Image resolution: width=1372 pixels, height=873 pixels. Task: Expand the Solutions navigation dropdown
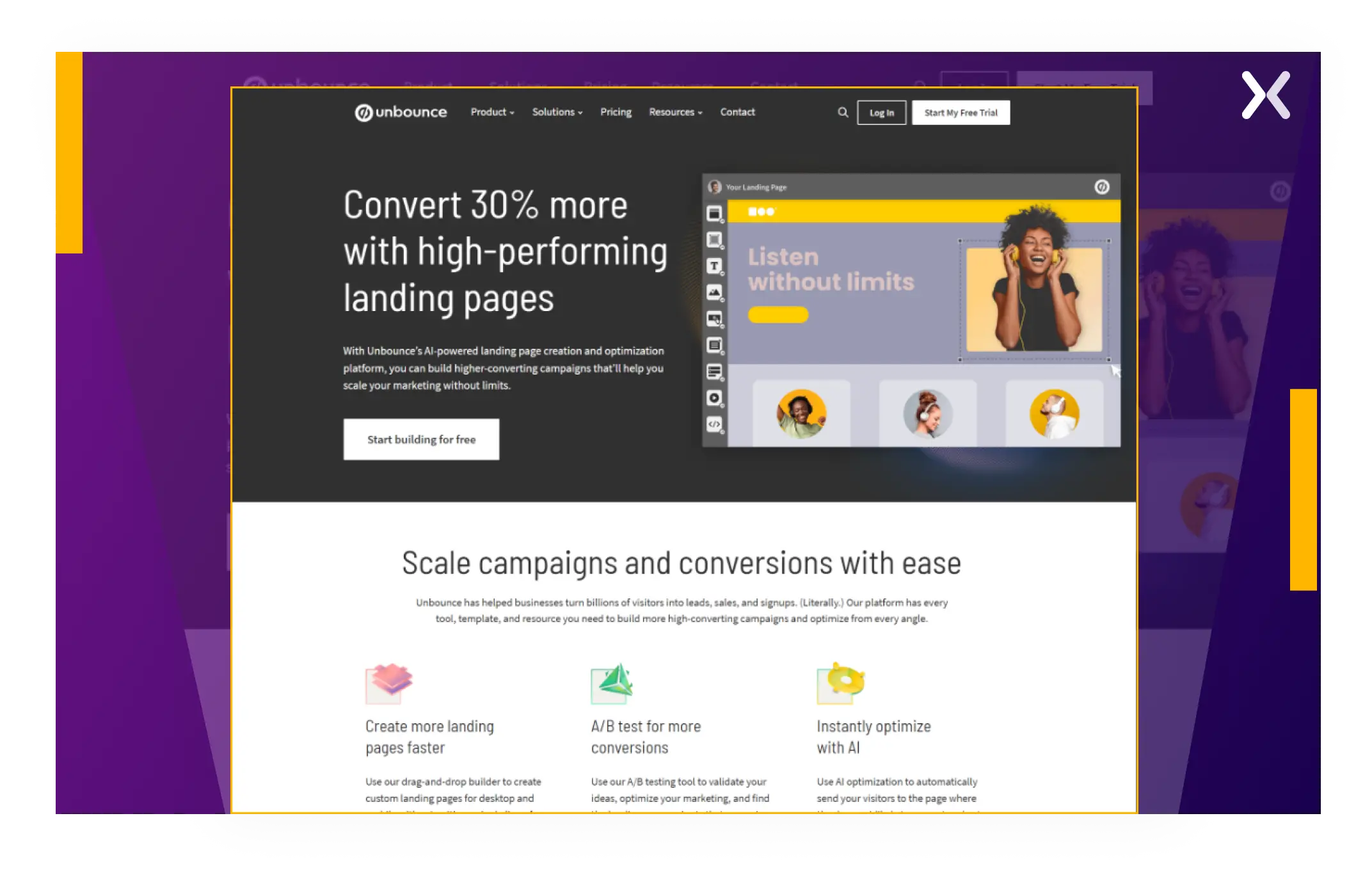coord(557,111)
